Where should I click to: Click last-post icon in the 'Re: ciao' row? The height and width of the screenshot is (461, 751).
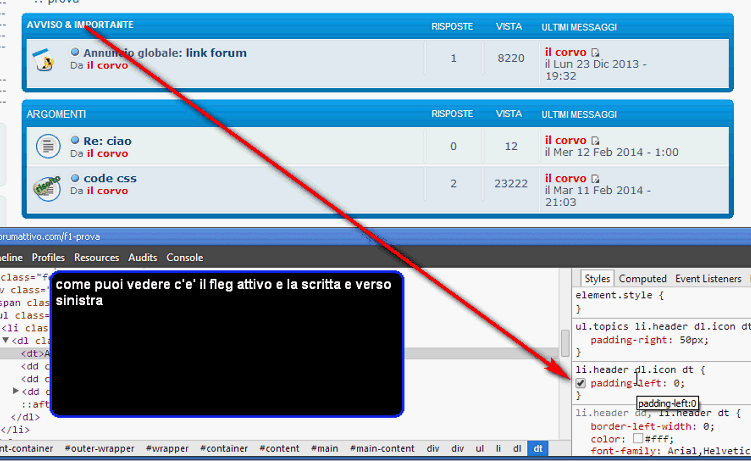point(595,140)
